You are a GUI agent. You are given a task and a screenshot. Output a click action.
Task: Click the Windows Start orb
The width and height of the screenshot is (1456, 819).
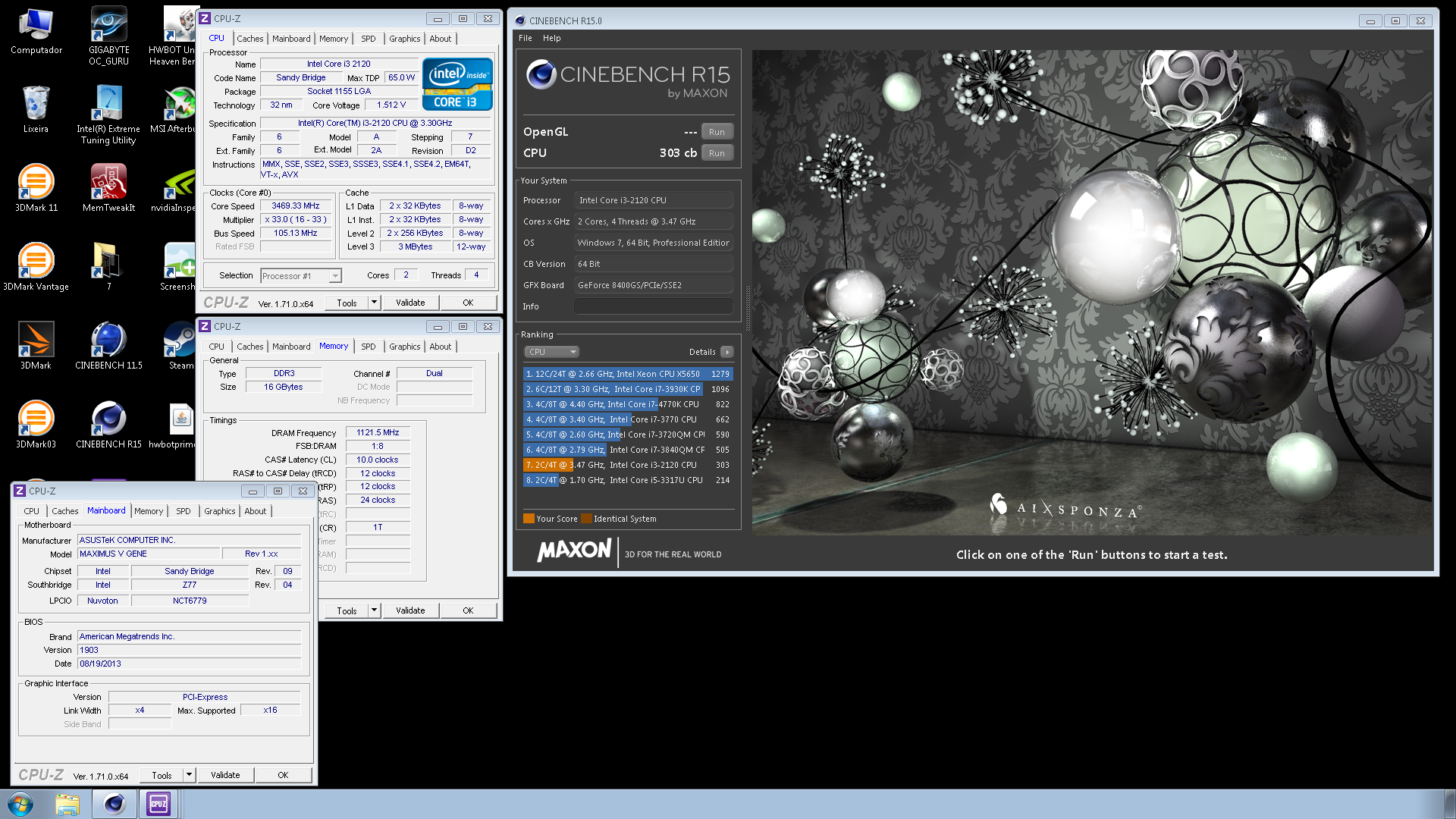click(x=20, y=804)
